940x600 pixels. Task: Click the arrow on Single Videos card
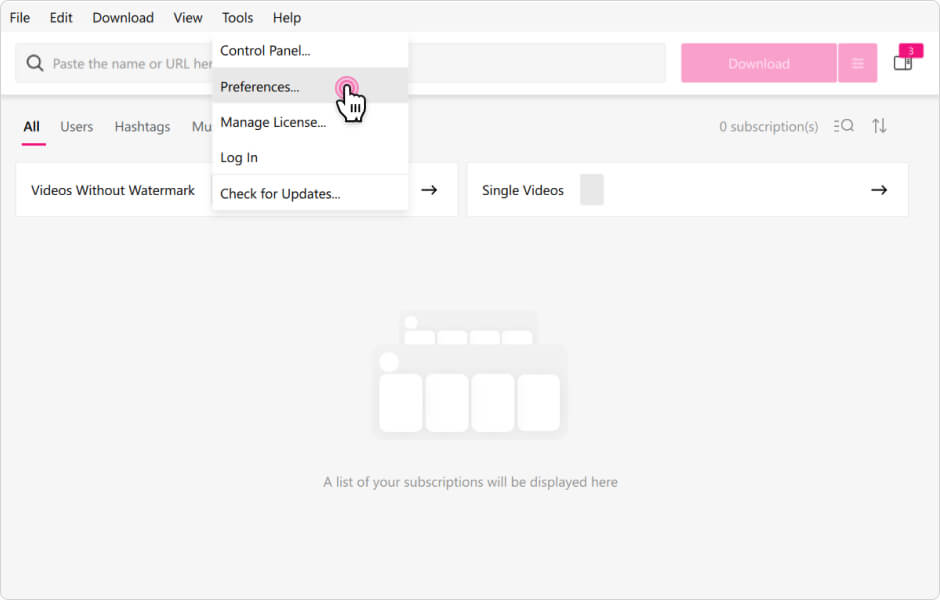coord(879,190)
